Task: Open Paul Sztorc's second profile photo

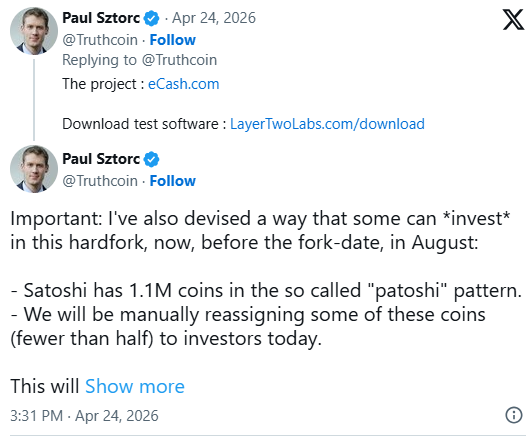Action: pos(34,169)
